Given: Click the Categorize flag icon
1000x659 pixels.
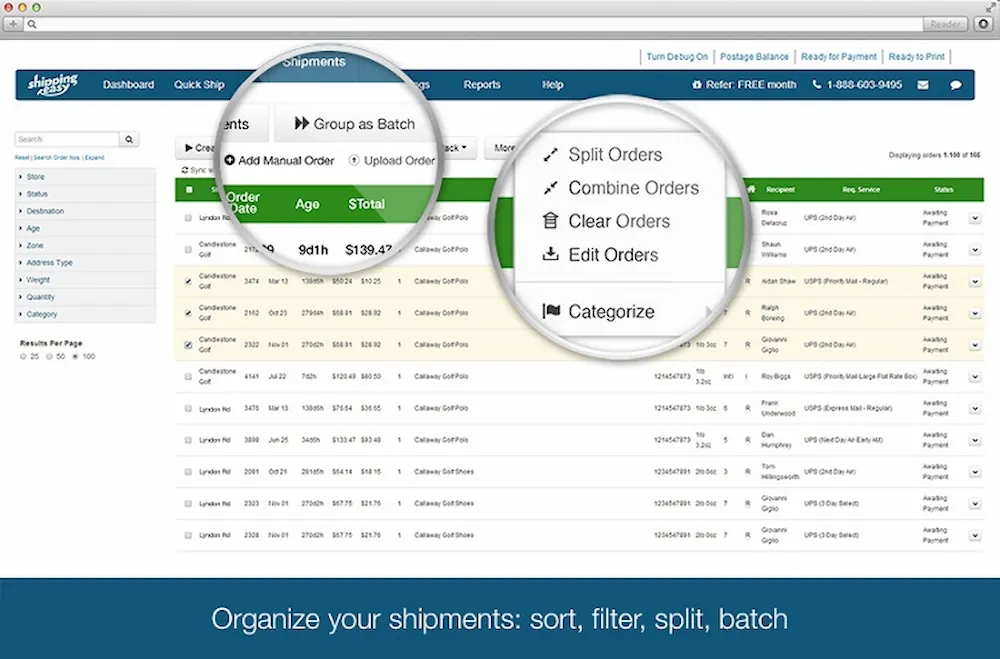Looking at the screenshot, I should coord(551,311).
